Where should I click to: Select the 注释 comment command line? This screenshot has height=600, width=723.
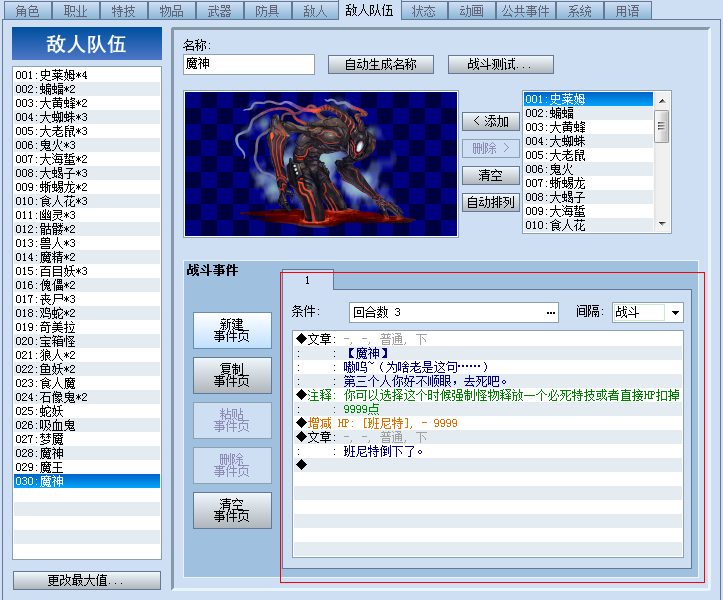click(x=488, y=395)
